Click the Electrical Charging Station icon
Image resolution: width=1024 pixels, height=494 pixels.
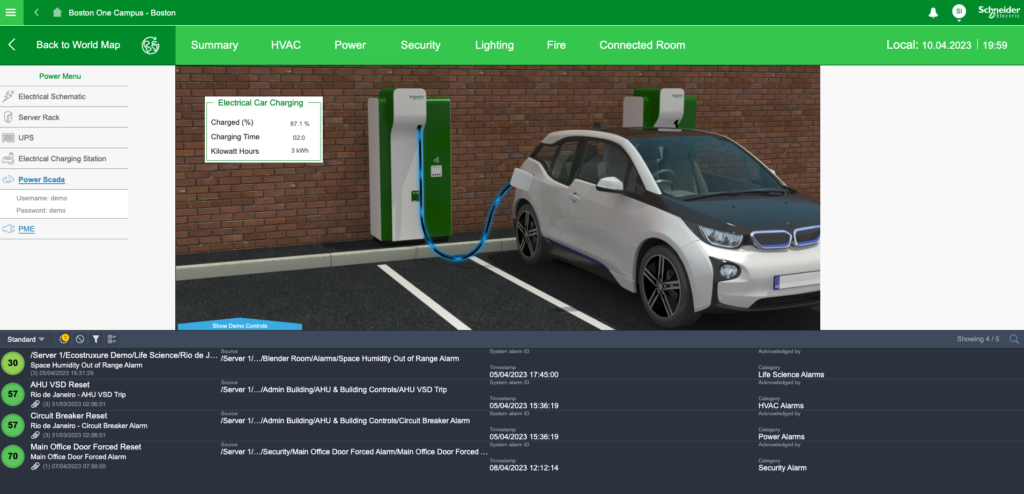click(8, 159)
